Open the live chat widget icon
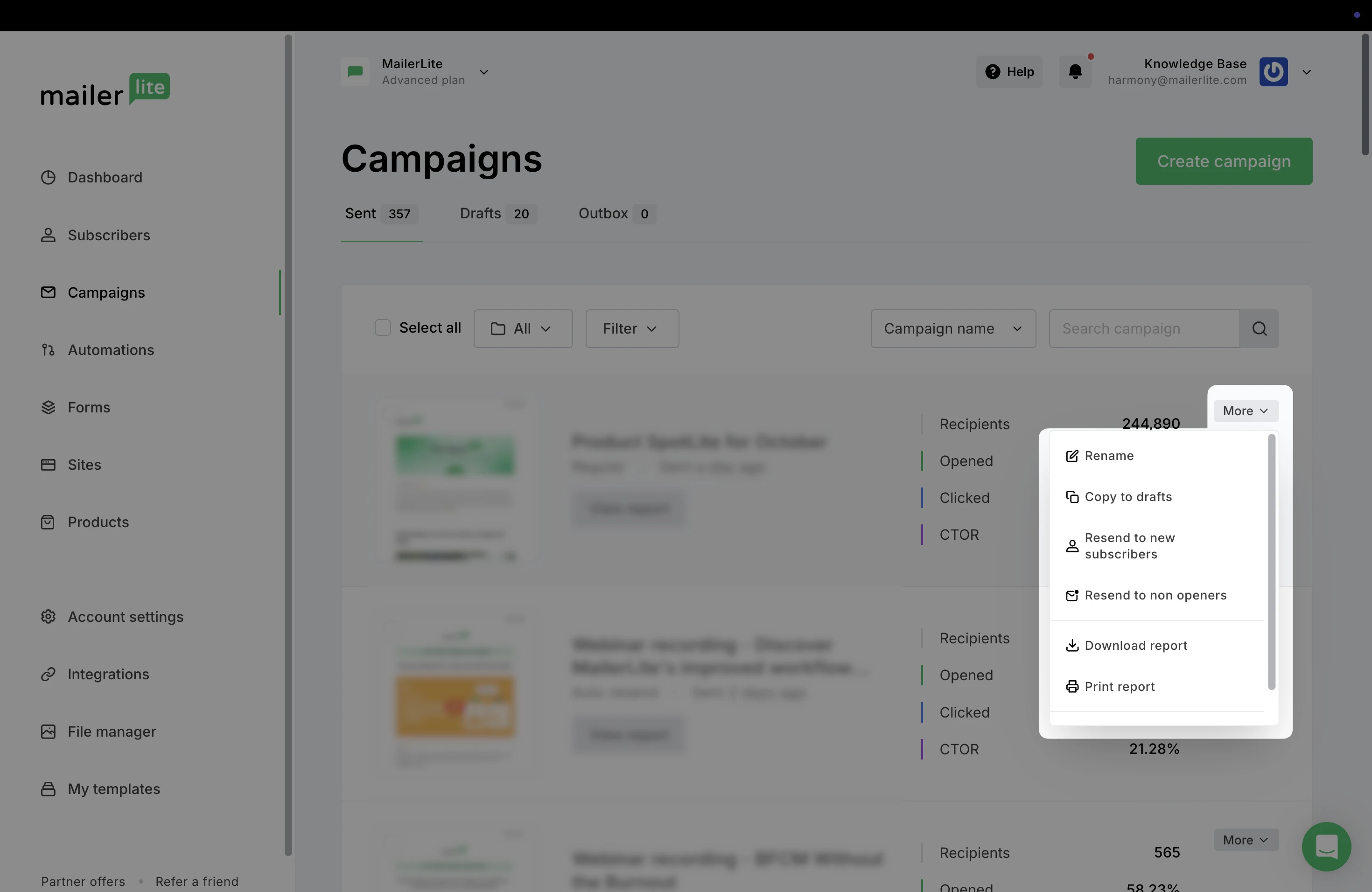This screenshot has width=1372, height=892. 1326,846
